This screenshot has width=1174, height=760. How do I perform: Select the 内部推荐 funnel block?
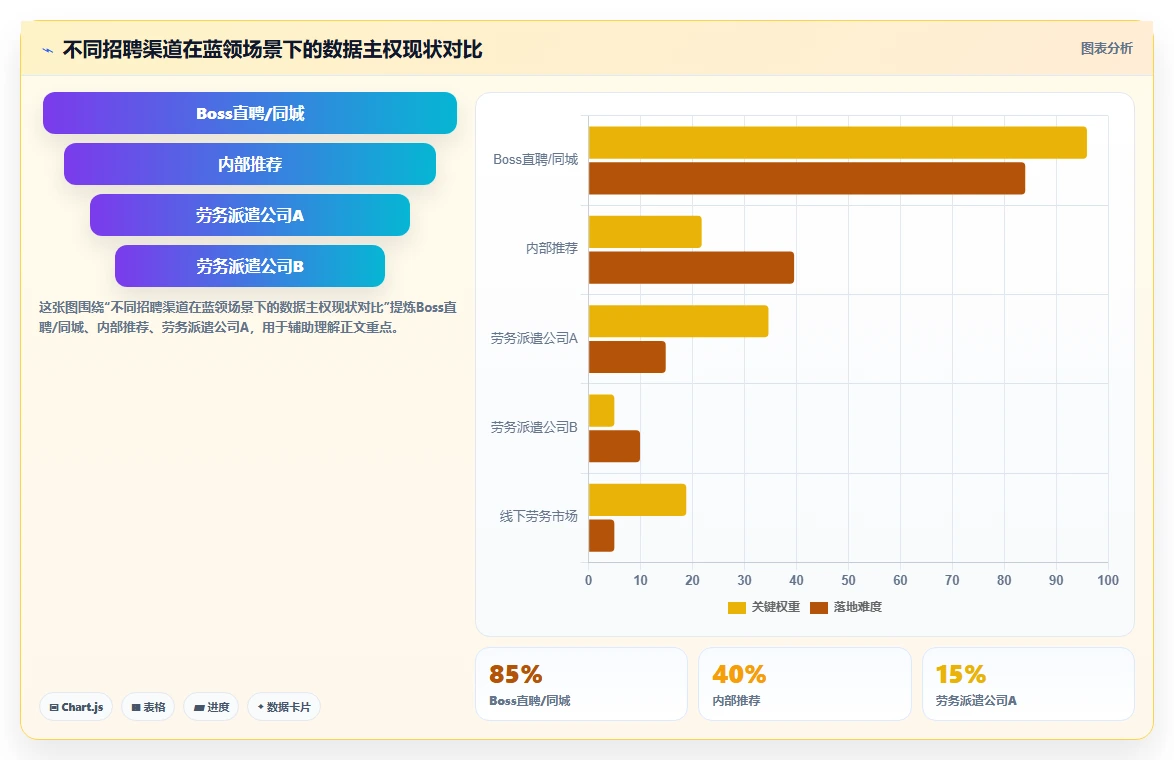pos(250,164)
